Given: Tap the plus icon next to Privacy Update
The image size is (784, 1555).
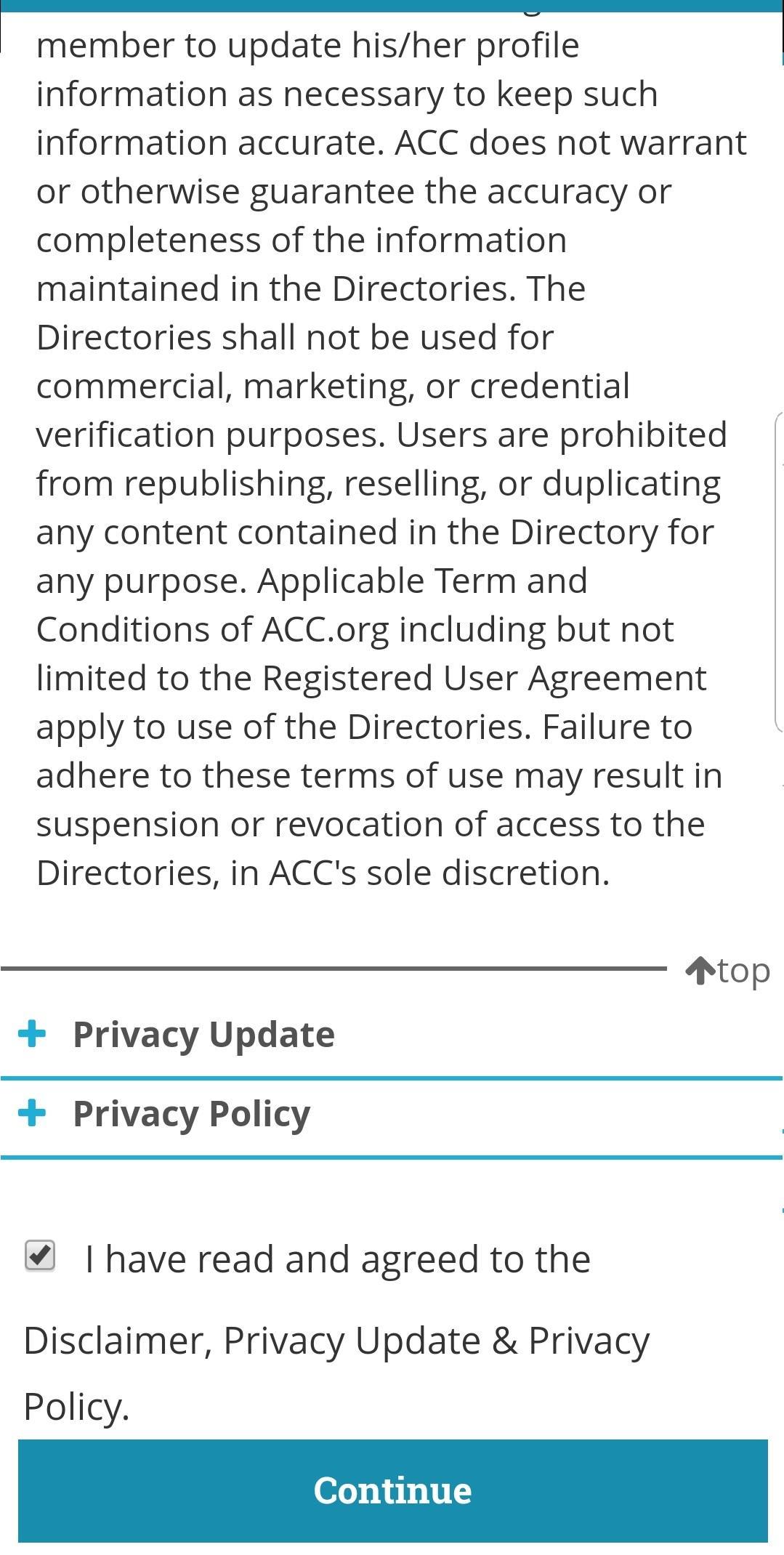Looking at the screenshot, I should click(x=32, y=1033).
